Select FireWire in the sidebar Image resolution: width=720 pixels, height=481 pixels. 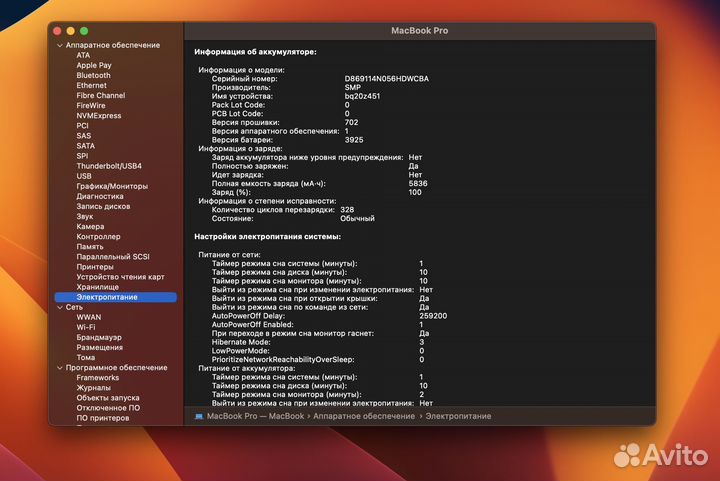pyautogui.click(x=90, y=106)
